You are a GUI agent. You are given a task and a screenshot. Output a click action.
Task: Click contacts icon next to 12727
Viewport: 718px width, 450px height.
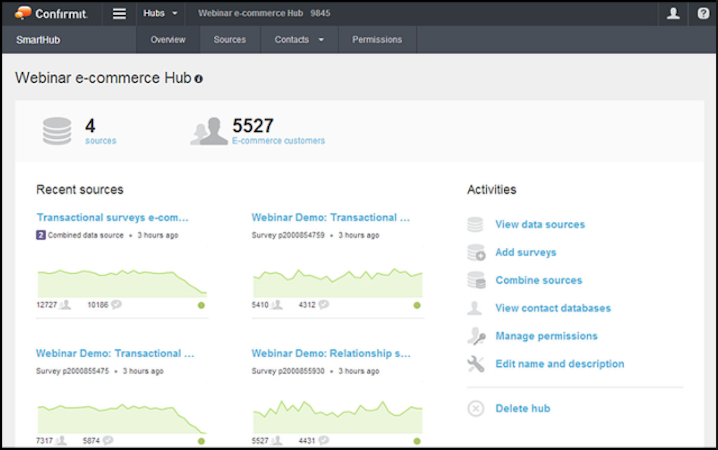(66, 304)
